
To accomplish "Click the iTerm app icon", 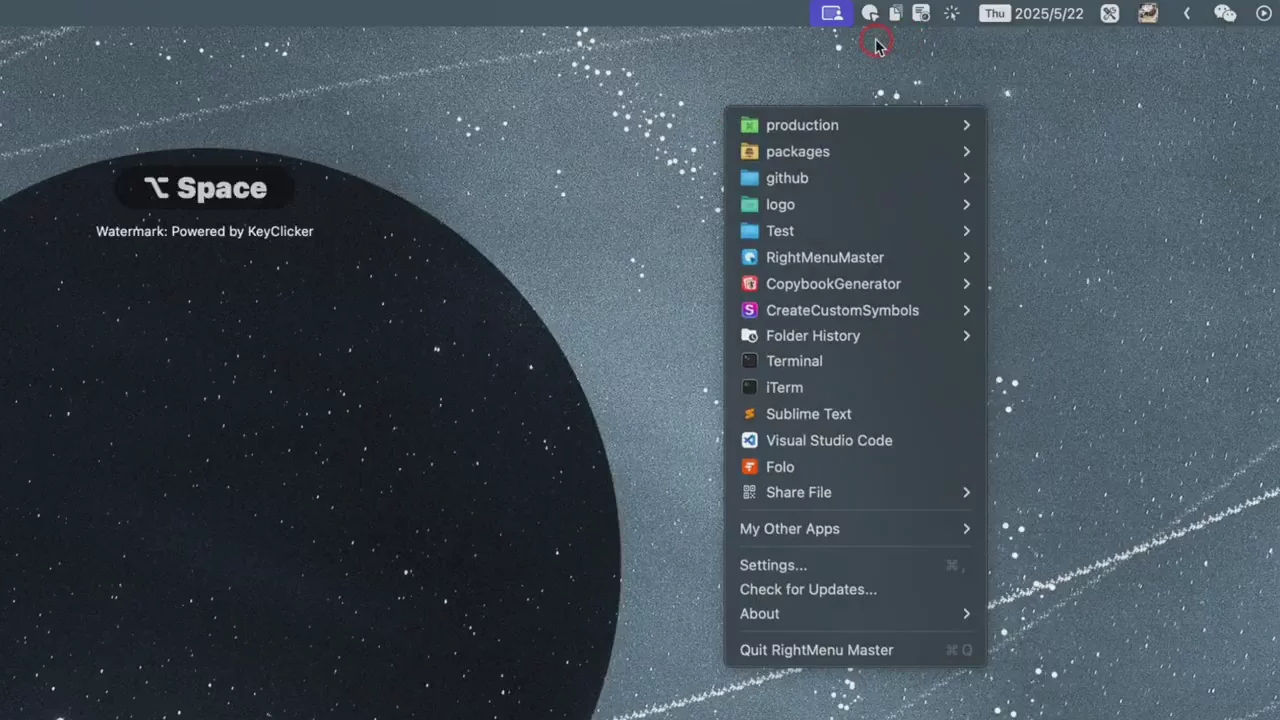I will tap(749, 387).
